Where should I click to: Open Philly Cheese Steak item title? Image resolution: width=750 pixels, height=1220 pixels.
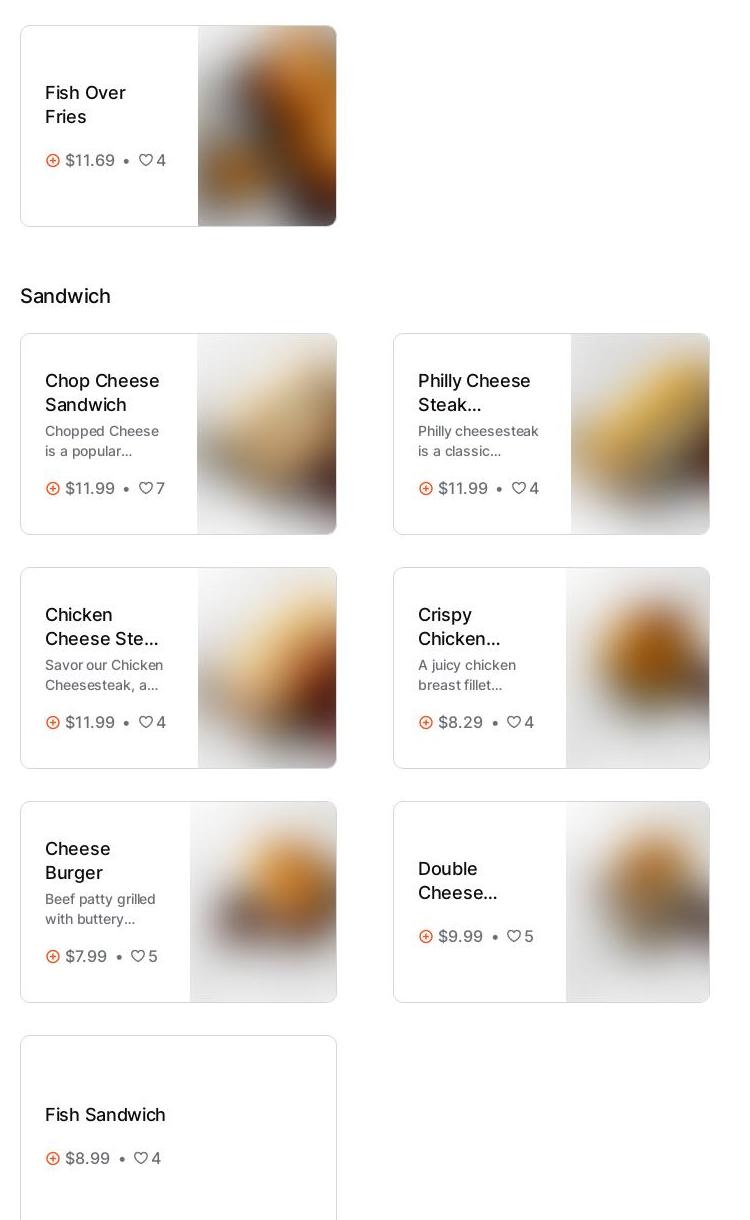pyautogui.click(x=474, y=392)
